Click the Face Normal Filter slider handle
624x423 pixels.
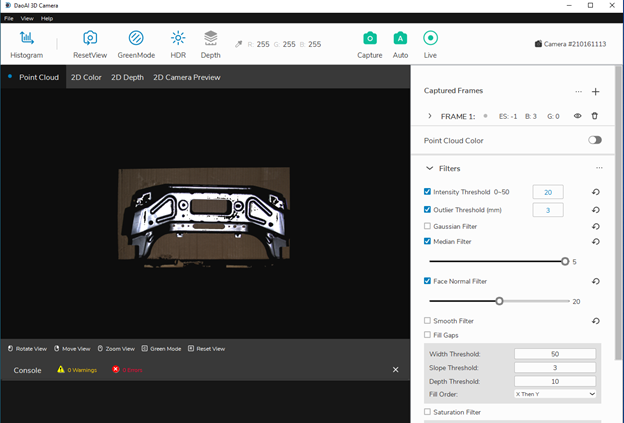tap(499, 301)
